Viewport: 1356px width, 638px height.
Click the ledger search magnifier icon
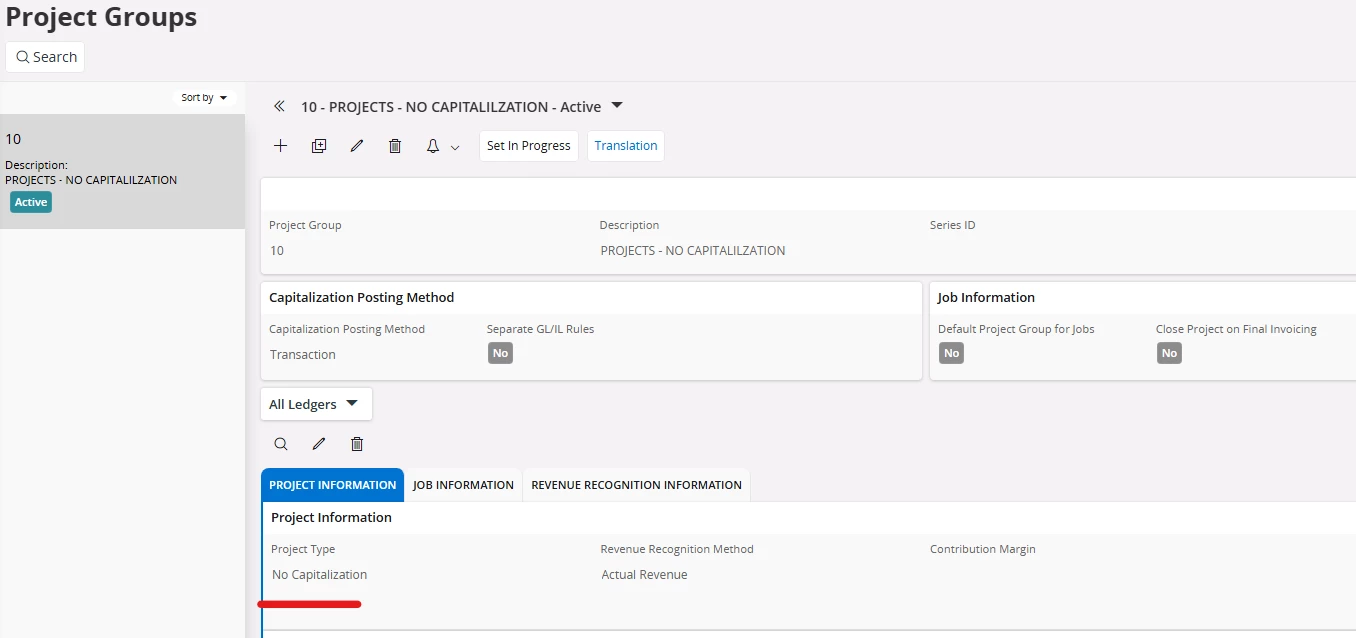pyautogui.click(x=281, y=444)
